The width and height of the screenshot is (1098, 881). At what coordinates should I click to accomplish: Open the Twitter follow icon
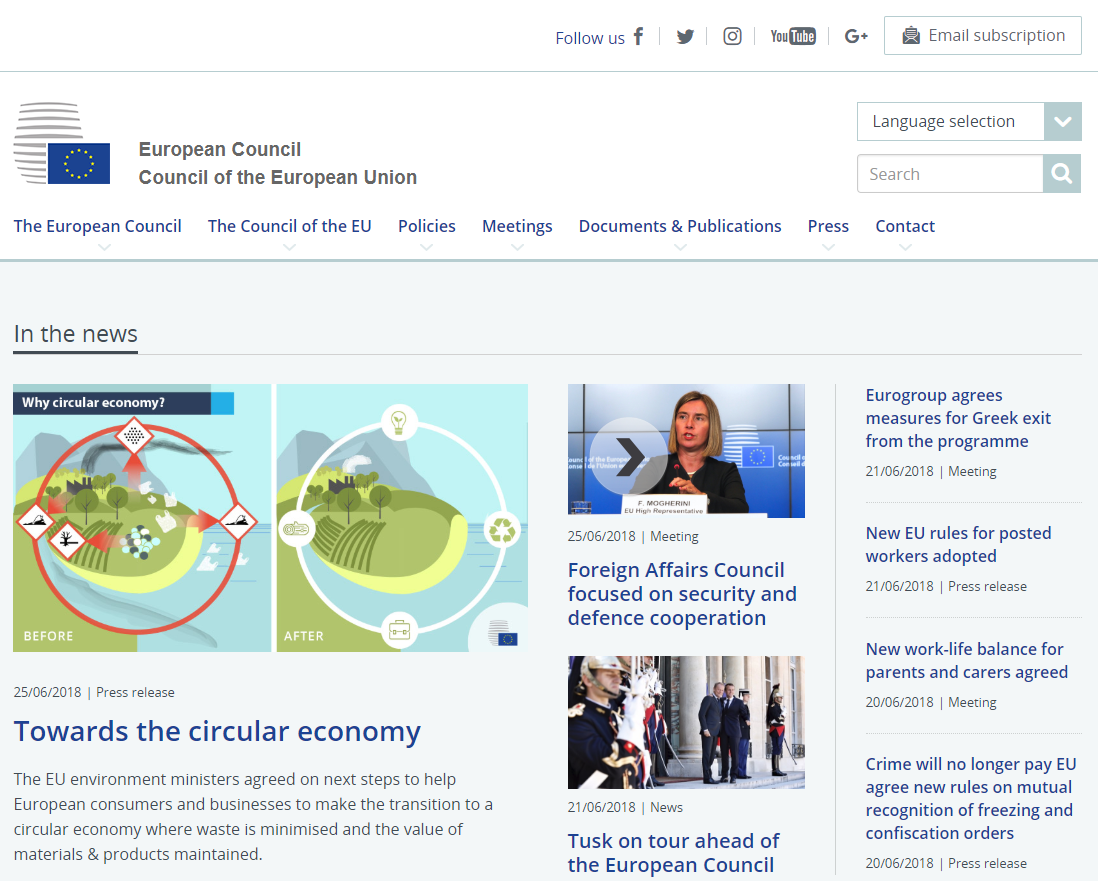pos(685,36)
